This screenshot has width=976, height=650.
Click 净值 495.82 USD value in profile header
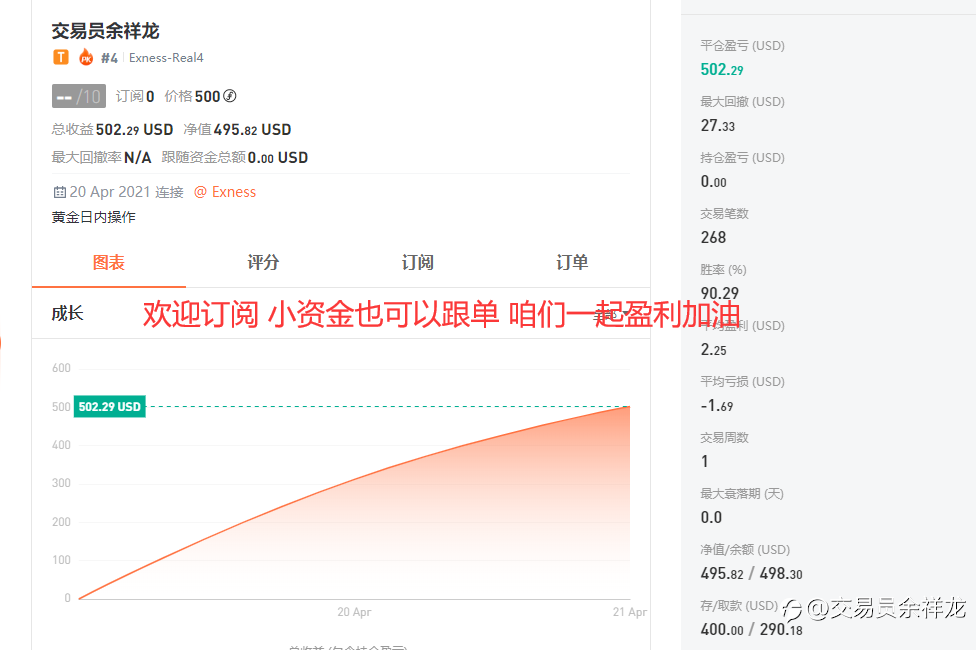click(237, 130)
